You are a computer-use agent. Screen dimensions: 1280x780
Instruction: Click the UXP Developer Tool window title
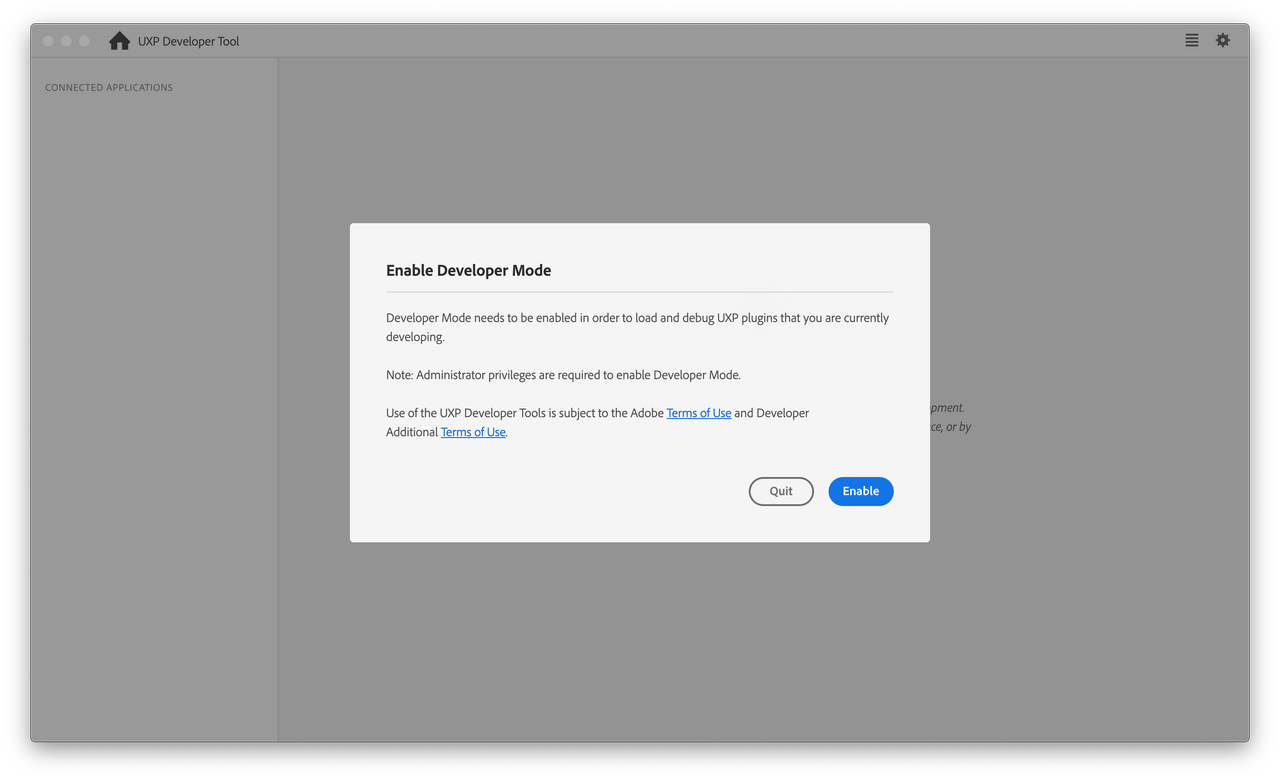tap(189, 41)
